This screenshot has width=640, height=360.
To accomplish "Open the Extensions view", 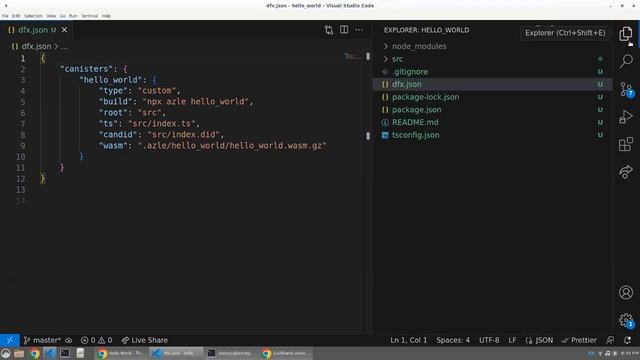I will (x=626, y=144).
